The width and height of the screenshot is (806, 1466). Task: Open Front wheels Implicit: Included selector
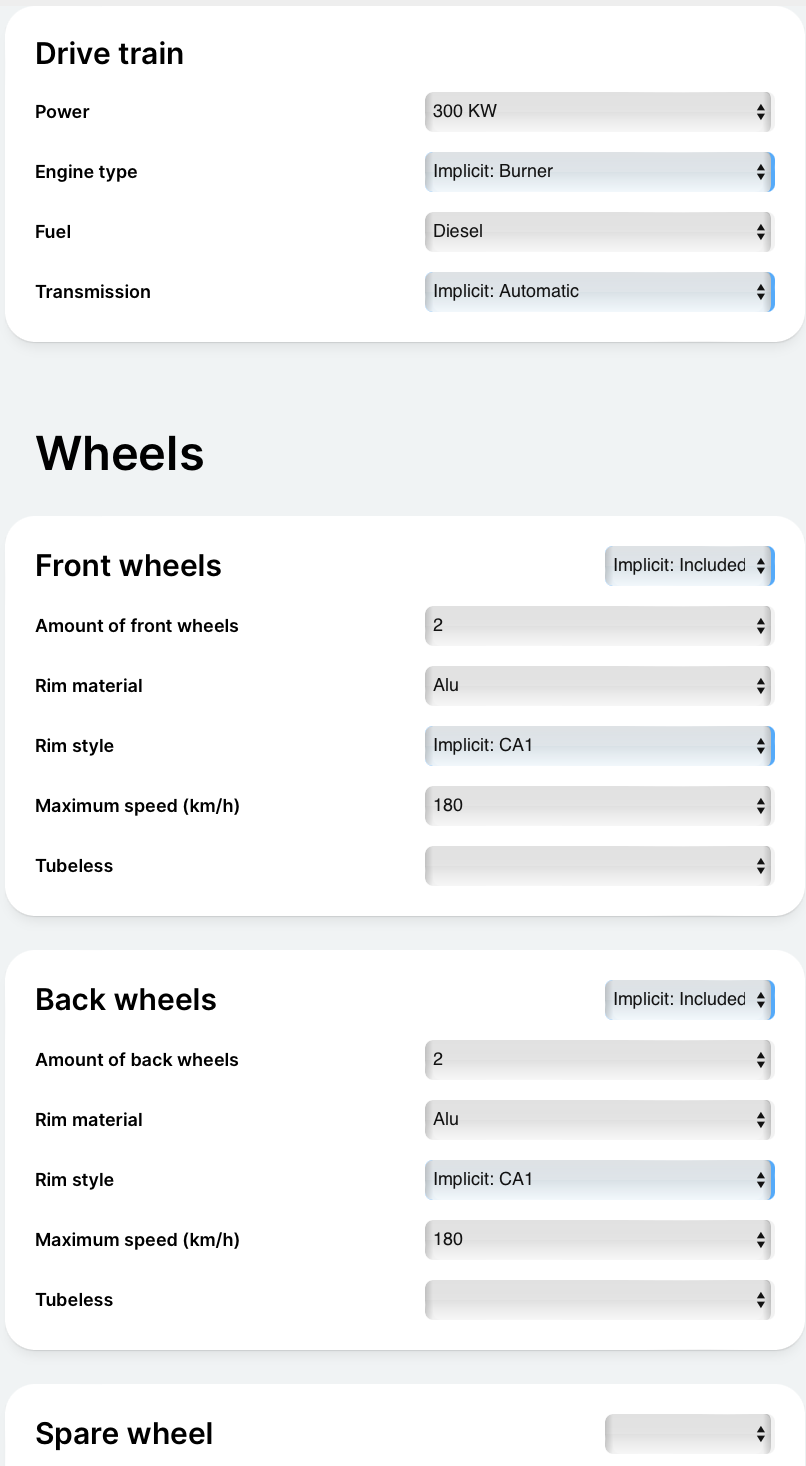[x=689, y=566]
